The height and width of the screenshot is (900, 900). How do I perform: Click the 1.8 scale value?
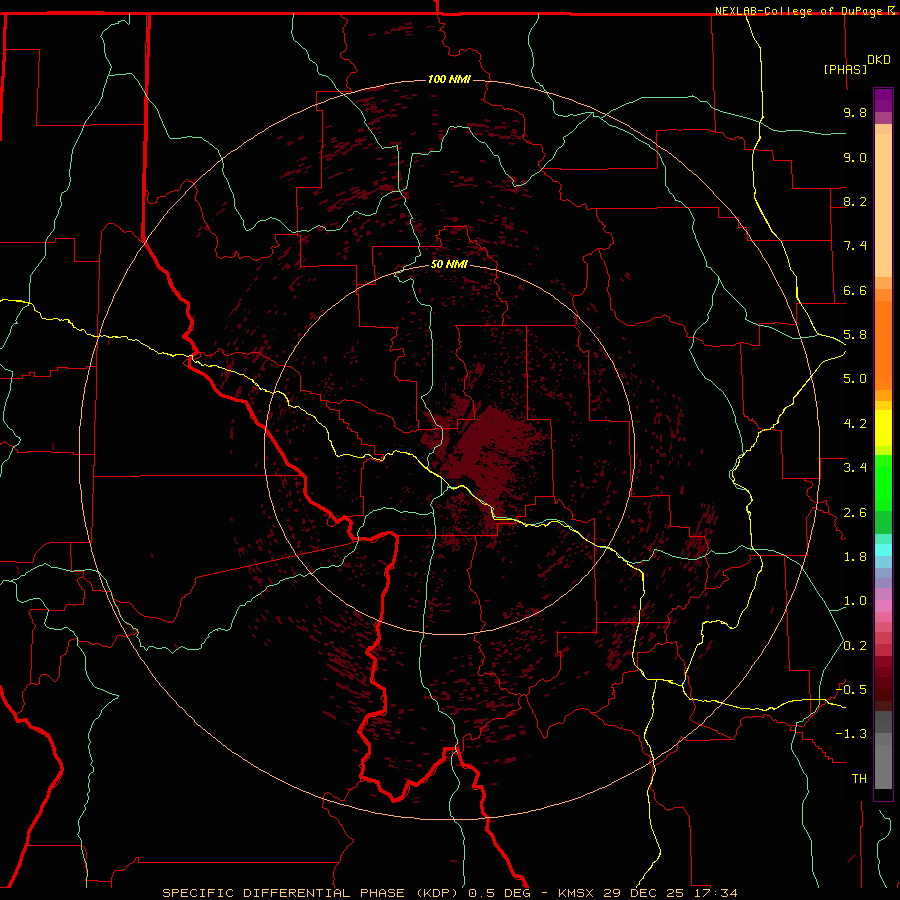click(x=855, y=557)
